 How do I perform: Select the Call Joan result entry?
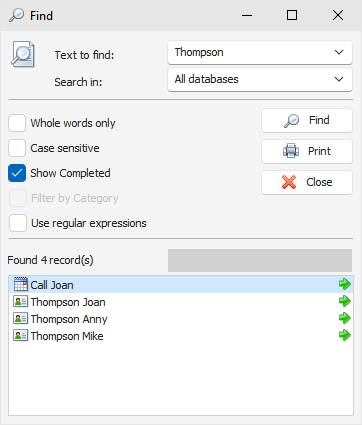181,285
